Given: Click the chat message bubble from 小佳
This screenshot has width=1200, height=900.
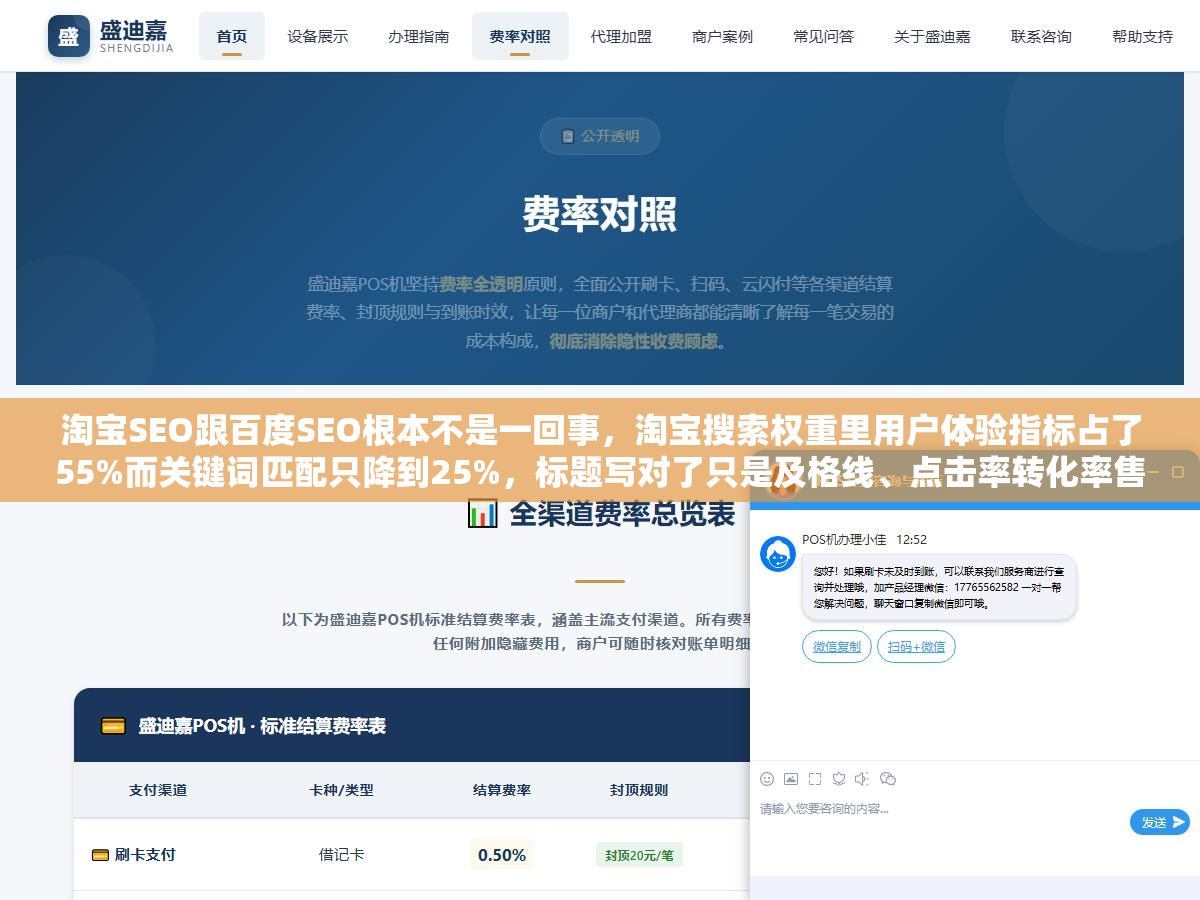Looking at the screenshot, I should [x=939, y=587].
